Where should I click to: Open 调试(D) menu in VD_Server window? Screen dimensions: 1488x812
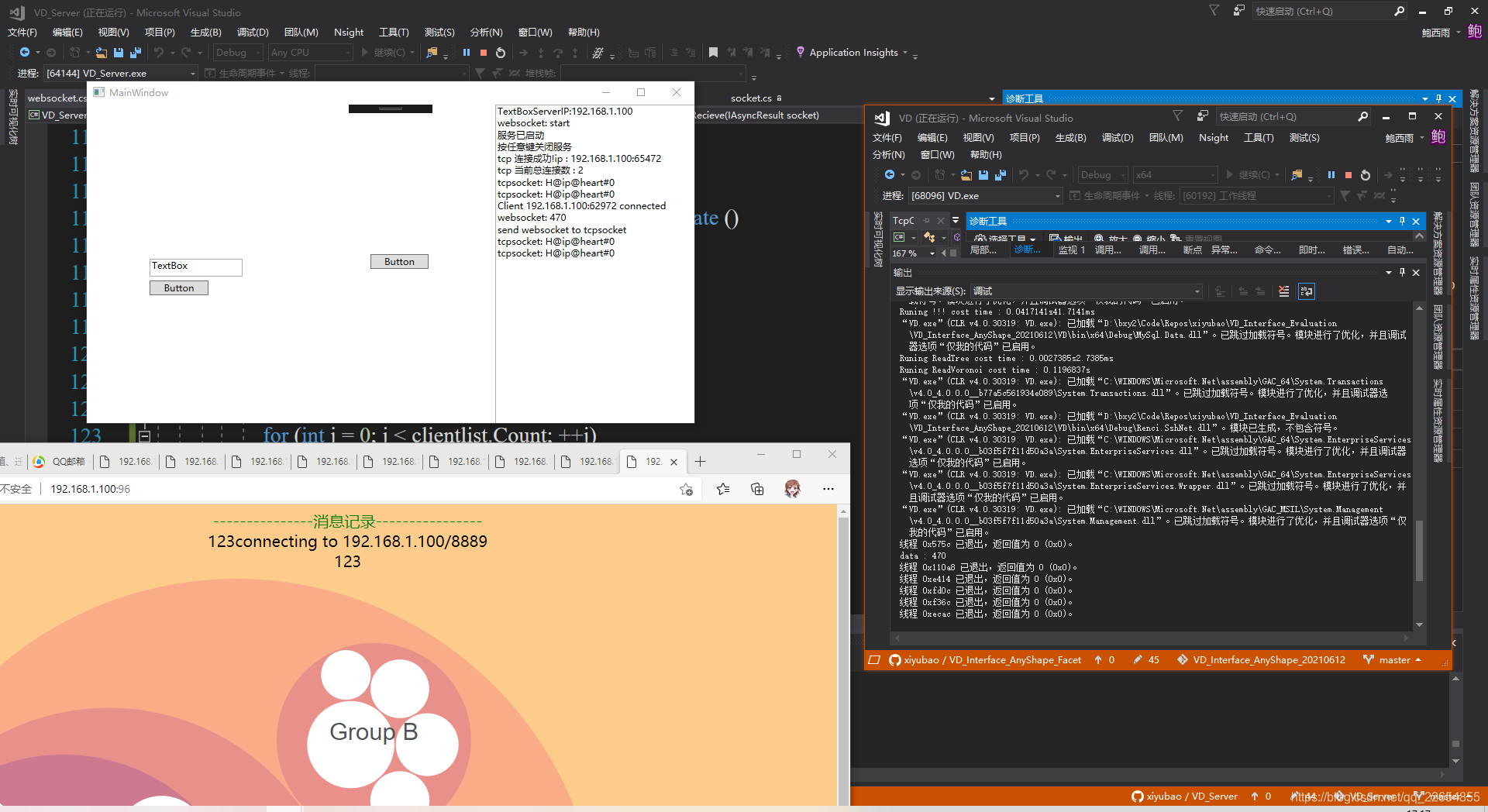[253, 32]
